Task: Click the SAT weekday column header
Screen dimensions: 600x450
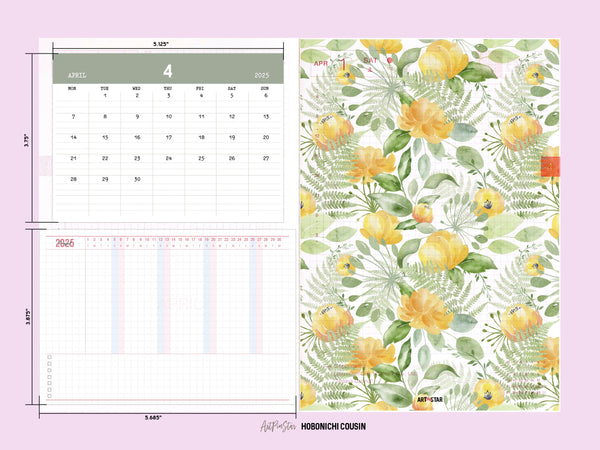Action: click(x=233, y=88)
